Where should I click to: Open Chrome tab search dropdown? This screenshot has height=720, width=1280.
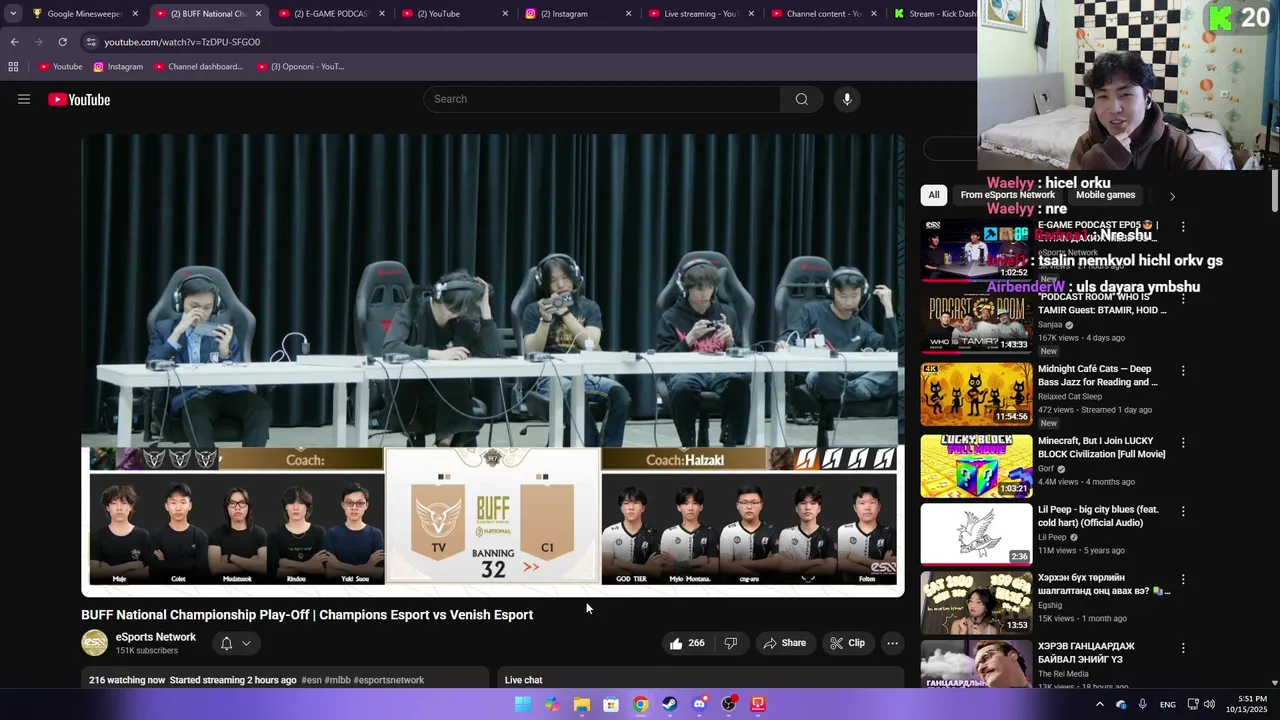point(13,14)
